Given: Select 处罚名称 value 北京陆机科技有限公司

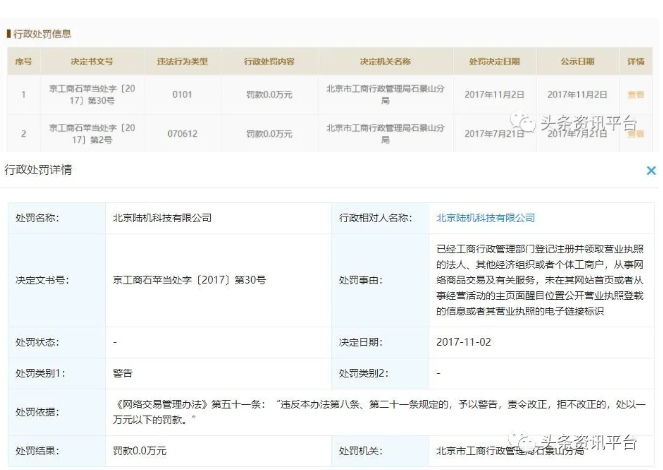Looking at the screenshot, I should tap(162, 218).
